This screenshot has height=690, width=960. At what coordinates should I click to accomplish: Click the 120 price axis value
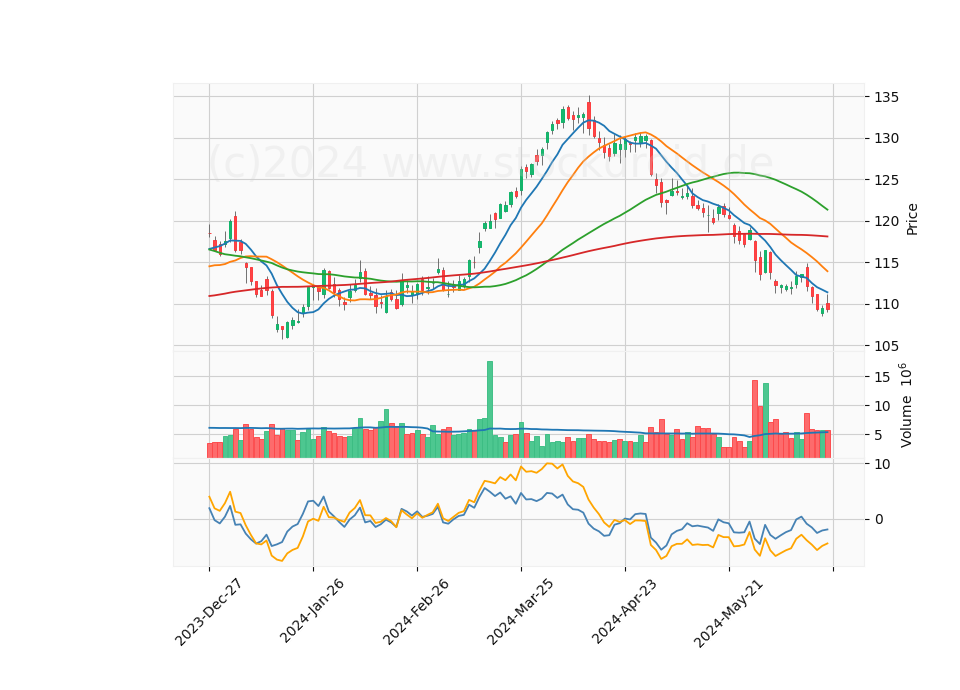click(x=886, y=222)
